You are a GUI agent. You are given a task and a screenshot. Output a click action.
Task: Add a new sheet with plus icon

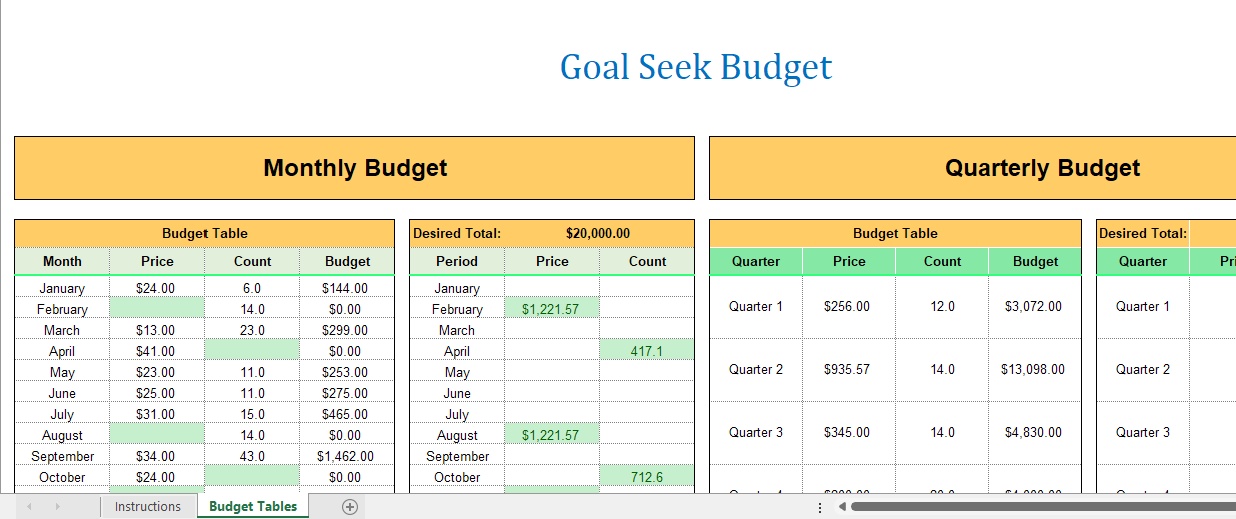(x=350, y=507)
